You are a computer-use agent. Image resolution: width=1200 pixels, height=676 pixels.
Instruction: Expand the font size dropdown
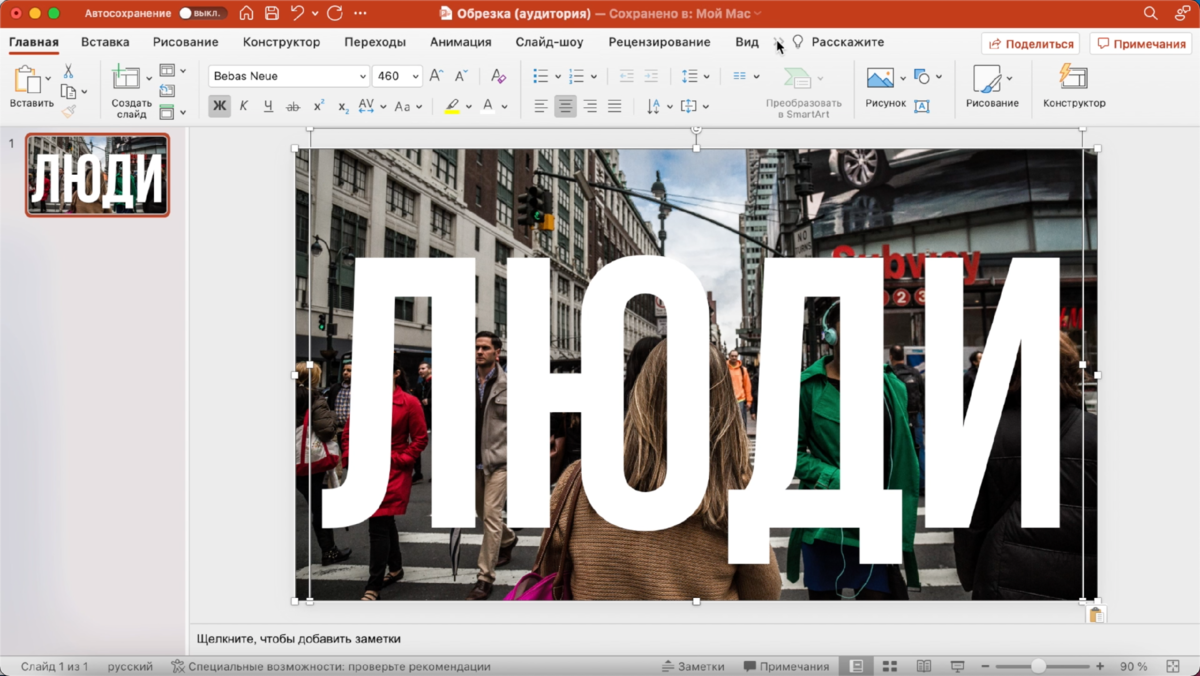point(414,77)
